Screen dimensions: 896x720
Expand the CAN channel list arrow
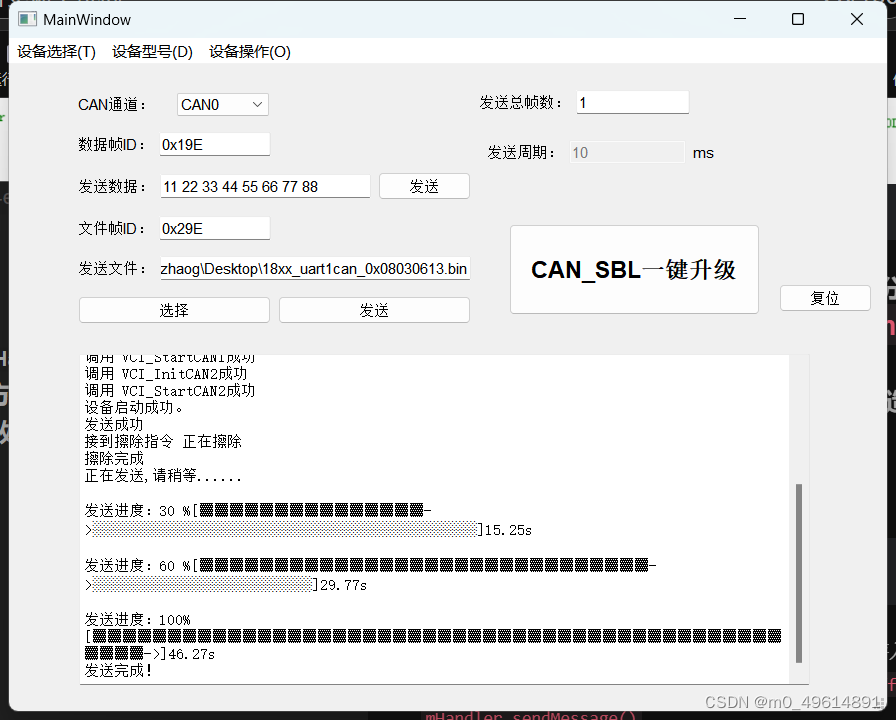tap(254, 104)
